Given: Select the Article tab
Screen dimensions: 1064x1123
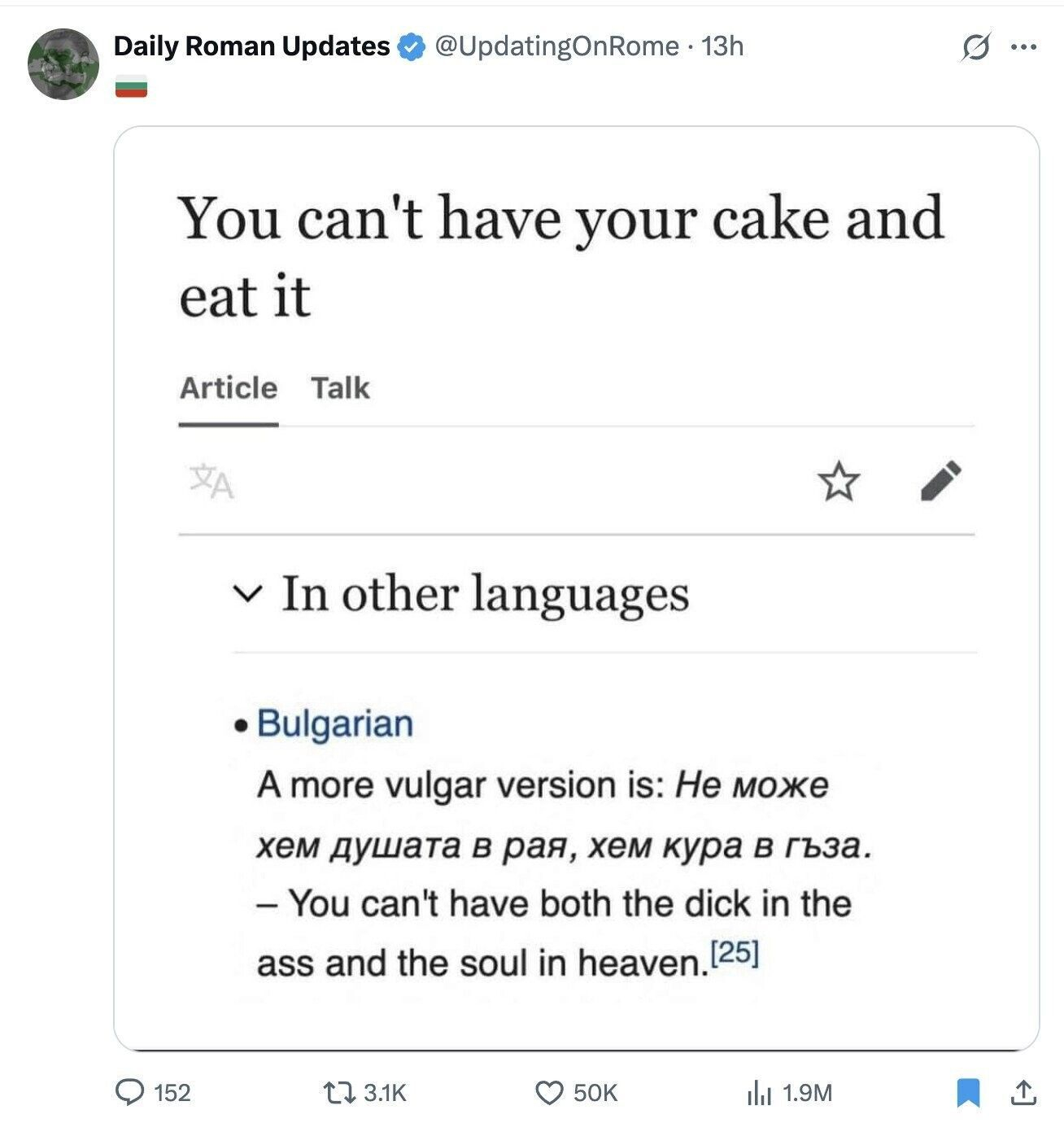Looking at the screenshot, I should [x=229, y=388].
